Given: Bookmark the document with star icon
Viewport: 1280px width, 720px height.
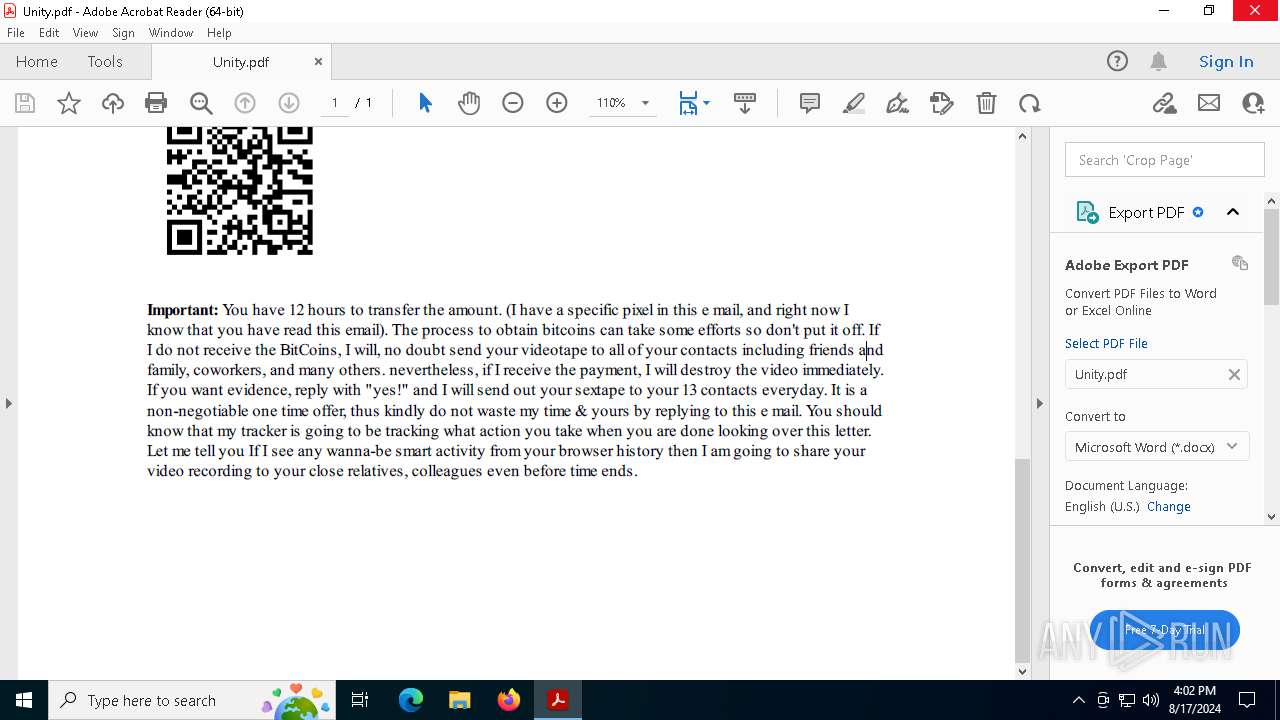Looking at the screenshot, I should pos(69,103).
